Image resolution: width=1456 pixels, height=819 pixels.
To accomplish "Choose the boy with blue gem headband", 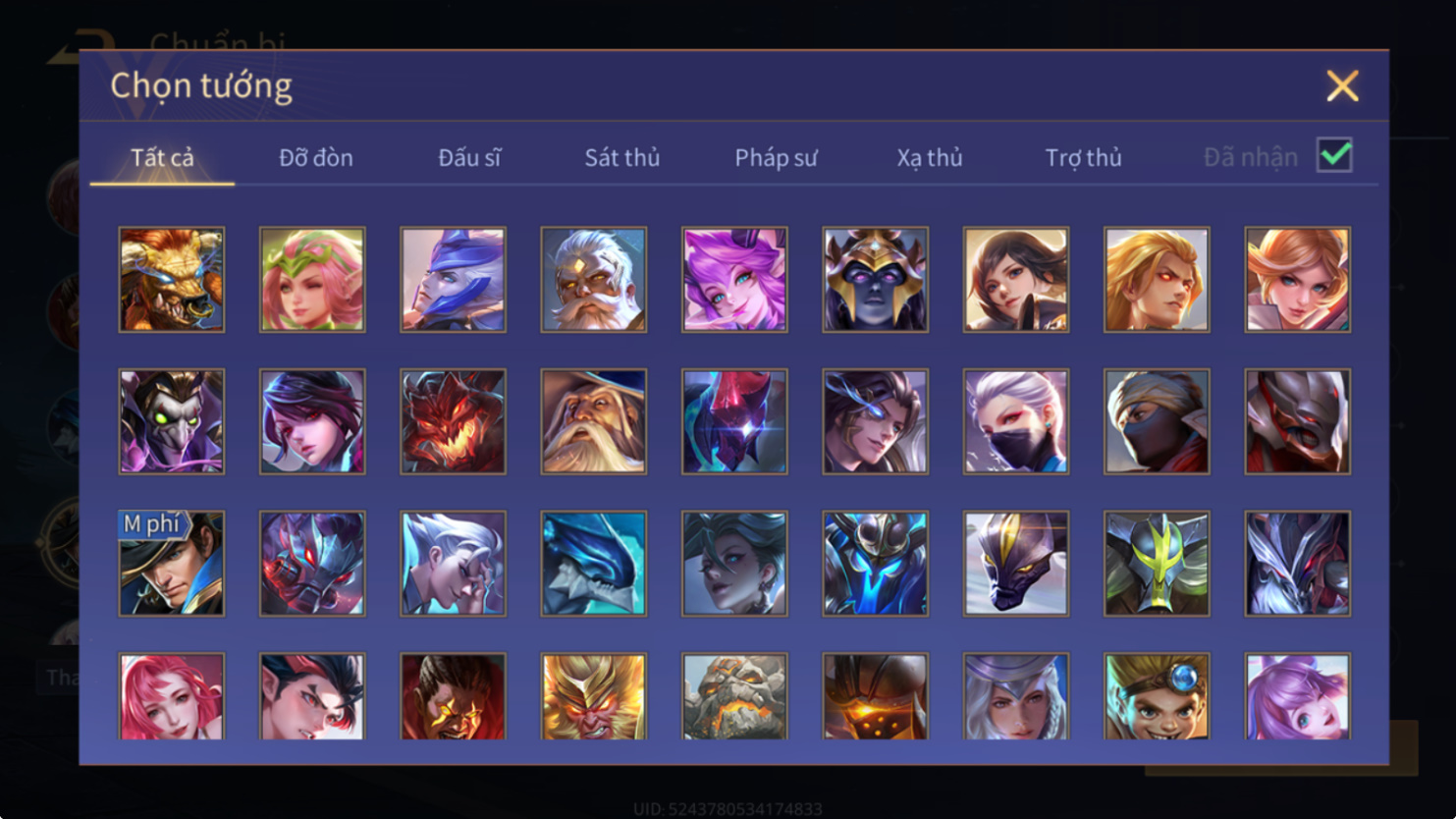I will [1157, 696].
